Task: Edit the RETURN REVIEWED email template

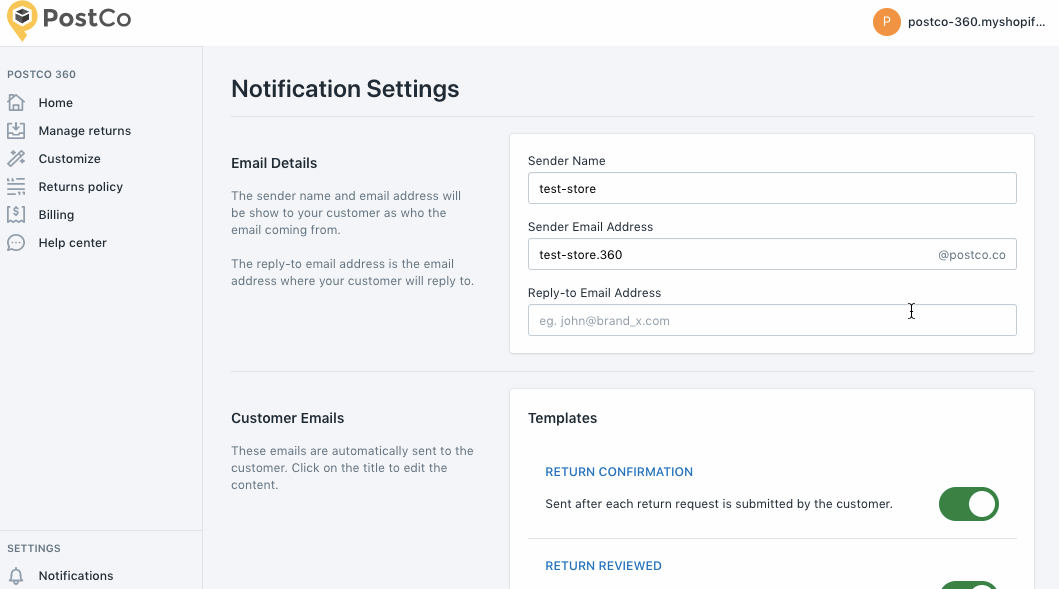Action: (603, 566)
